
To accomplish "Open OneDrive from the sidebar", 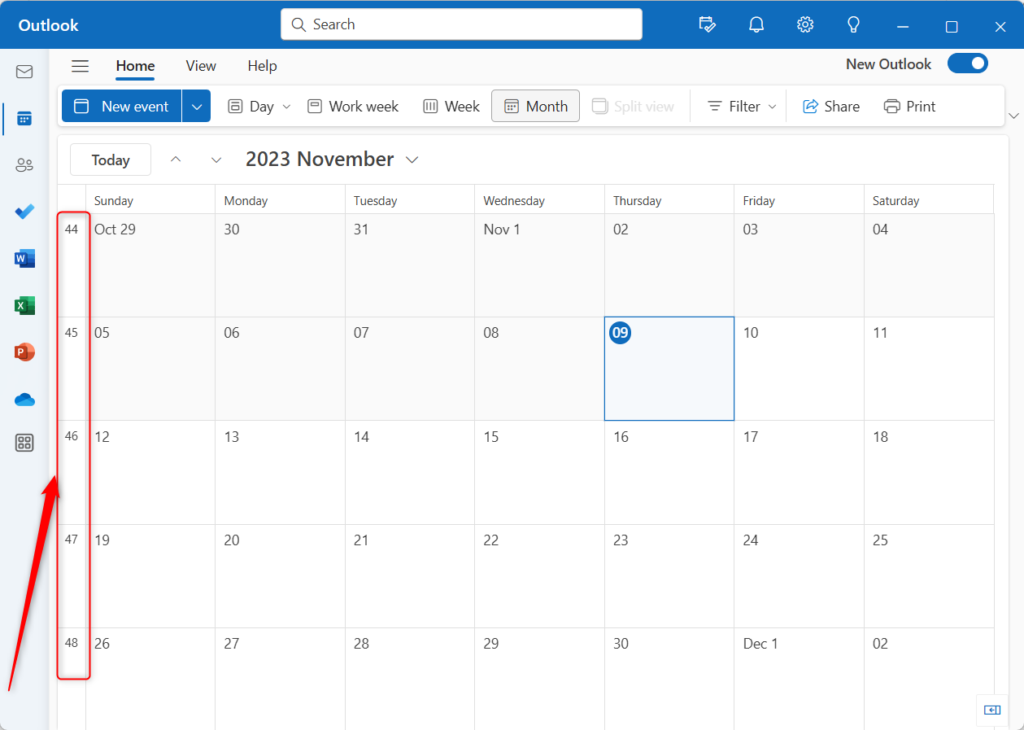I will tap(24, 399).
